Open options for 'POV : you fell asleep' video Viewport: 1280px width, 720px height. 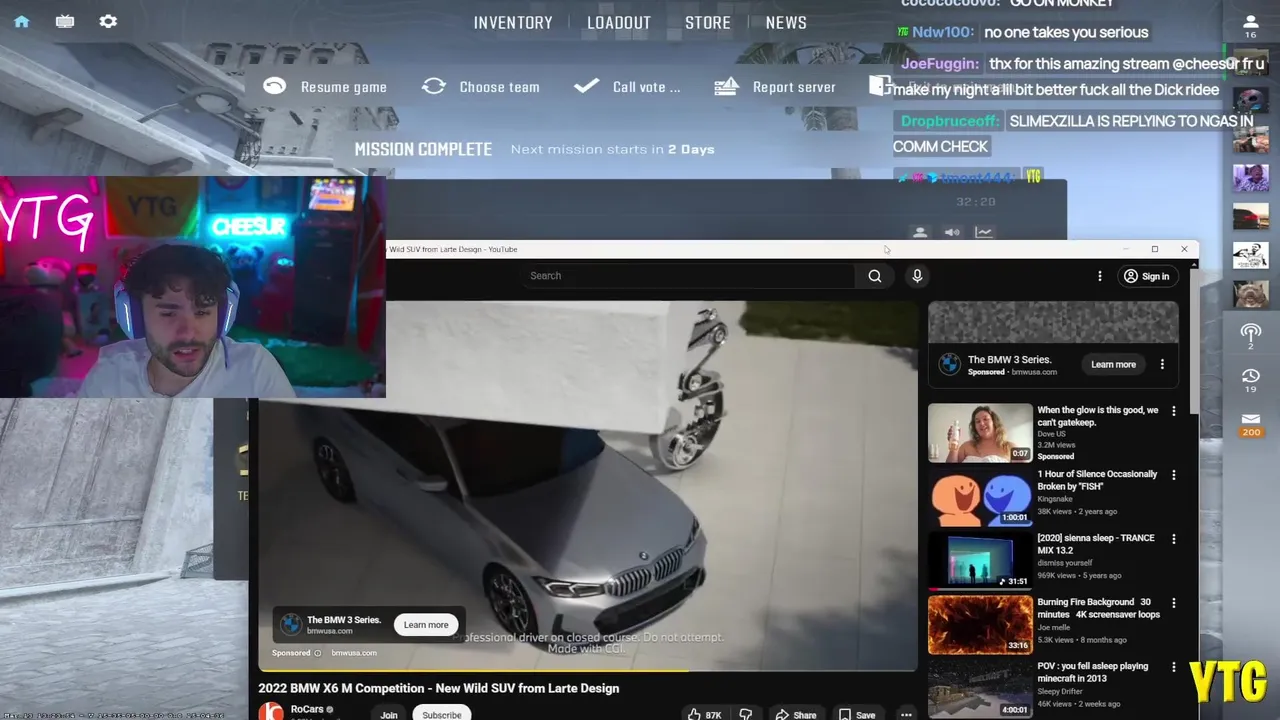1174,667
